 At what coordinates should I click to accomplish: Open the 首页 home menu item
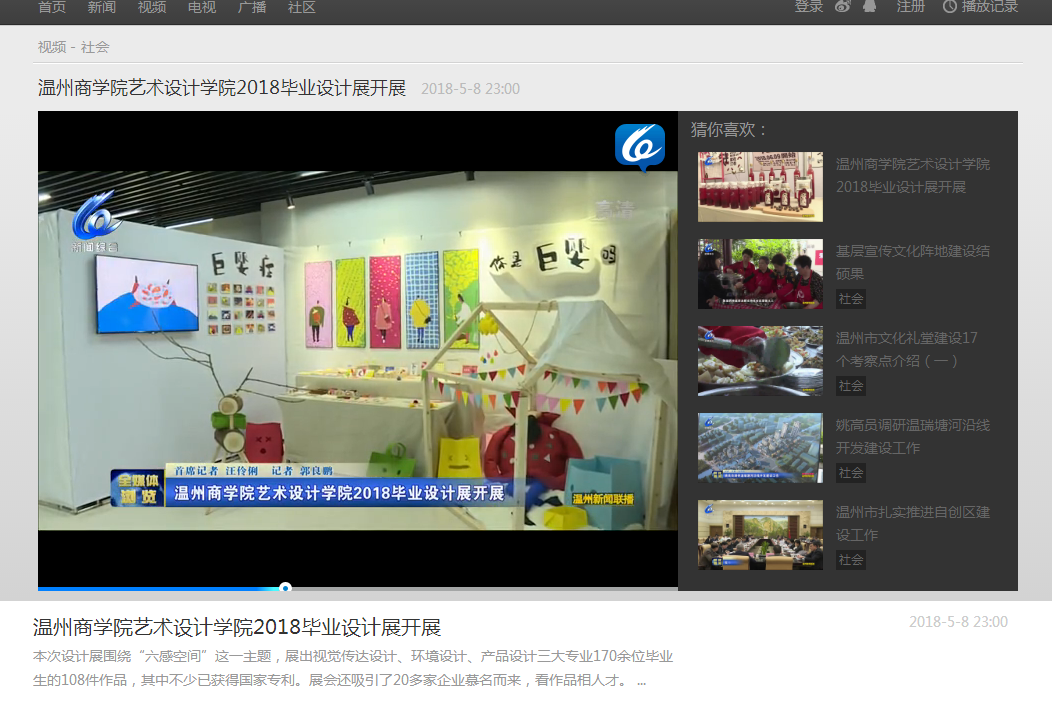click(x=52, y=7)
